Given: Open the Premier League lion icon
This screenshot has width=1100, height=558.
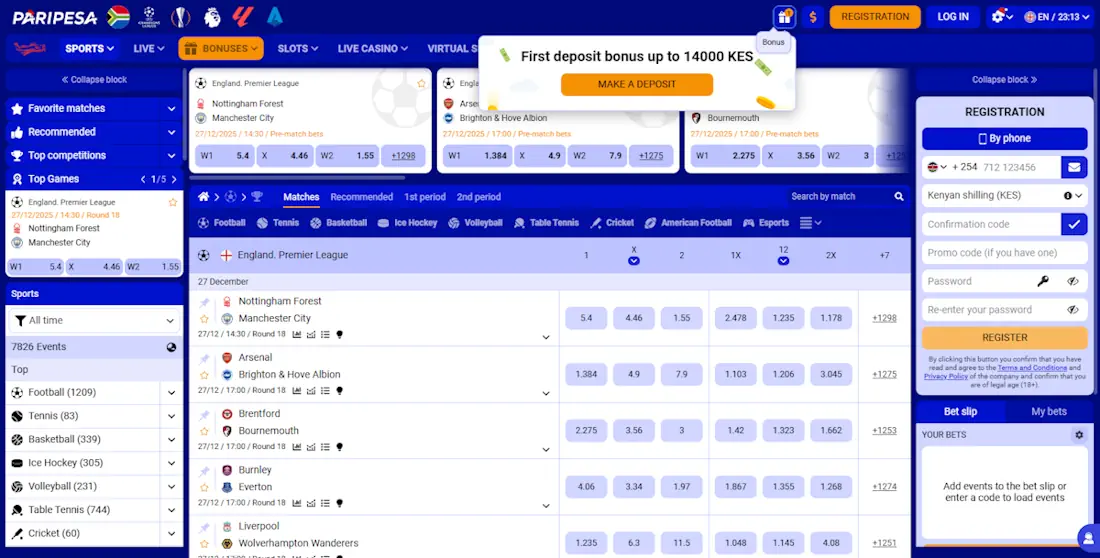Looking at the screenshot, I should [x=212, y=17].
